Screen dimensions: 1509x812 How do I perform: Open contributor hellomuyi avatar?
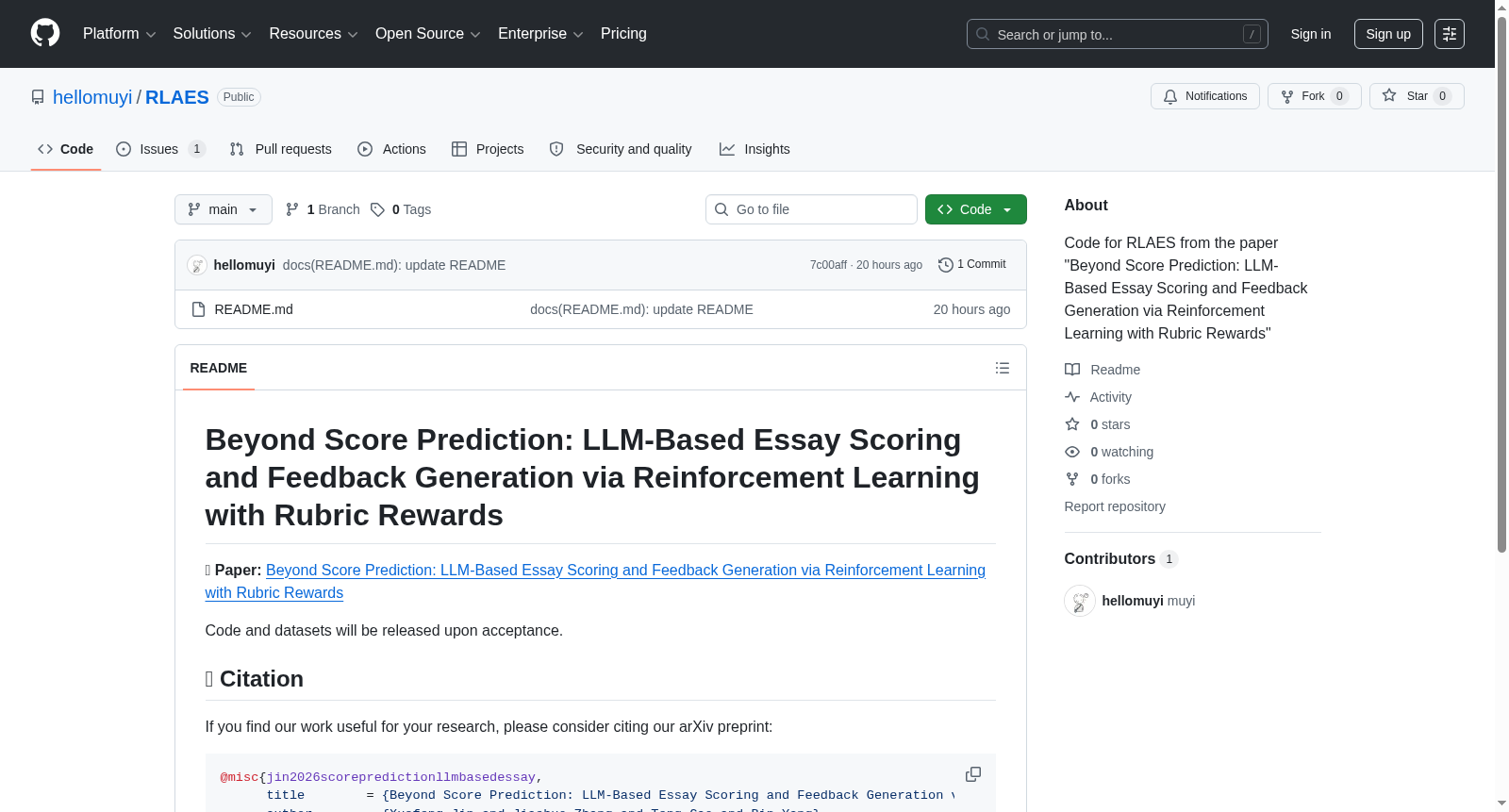(x=1080, y=601)
